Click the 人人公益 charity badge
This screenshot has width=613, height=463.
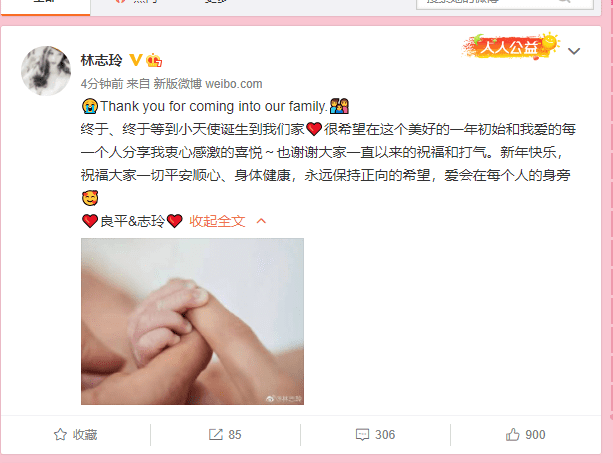pyautogui.click(x=511, y=47)
